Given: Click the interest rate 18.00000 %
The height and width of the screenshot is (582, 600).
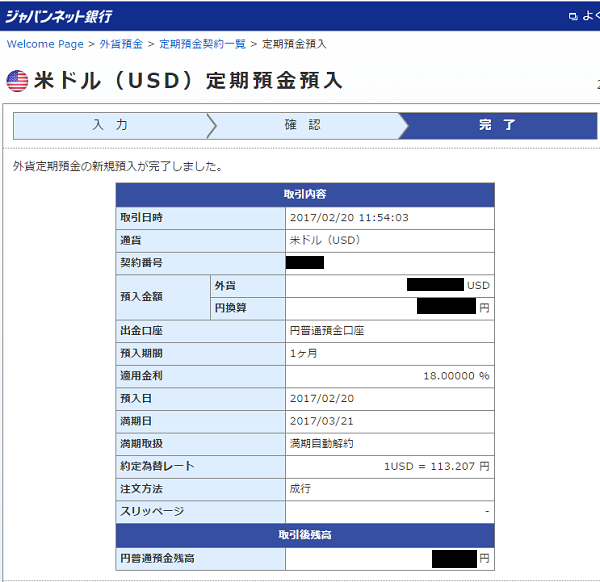Looking at the screenshot, I should pyautogui.click(x=456, y=376).
